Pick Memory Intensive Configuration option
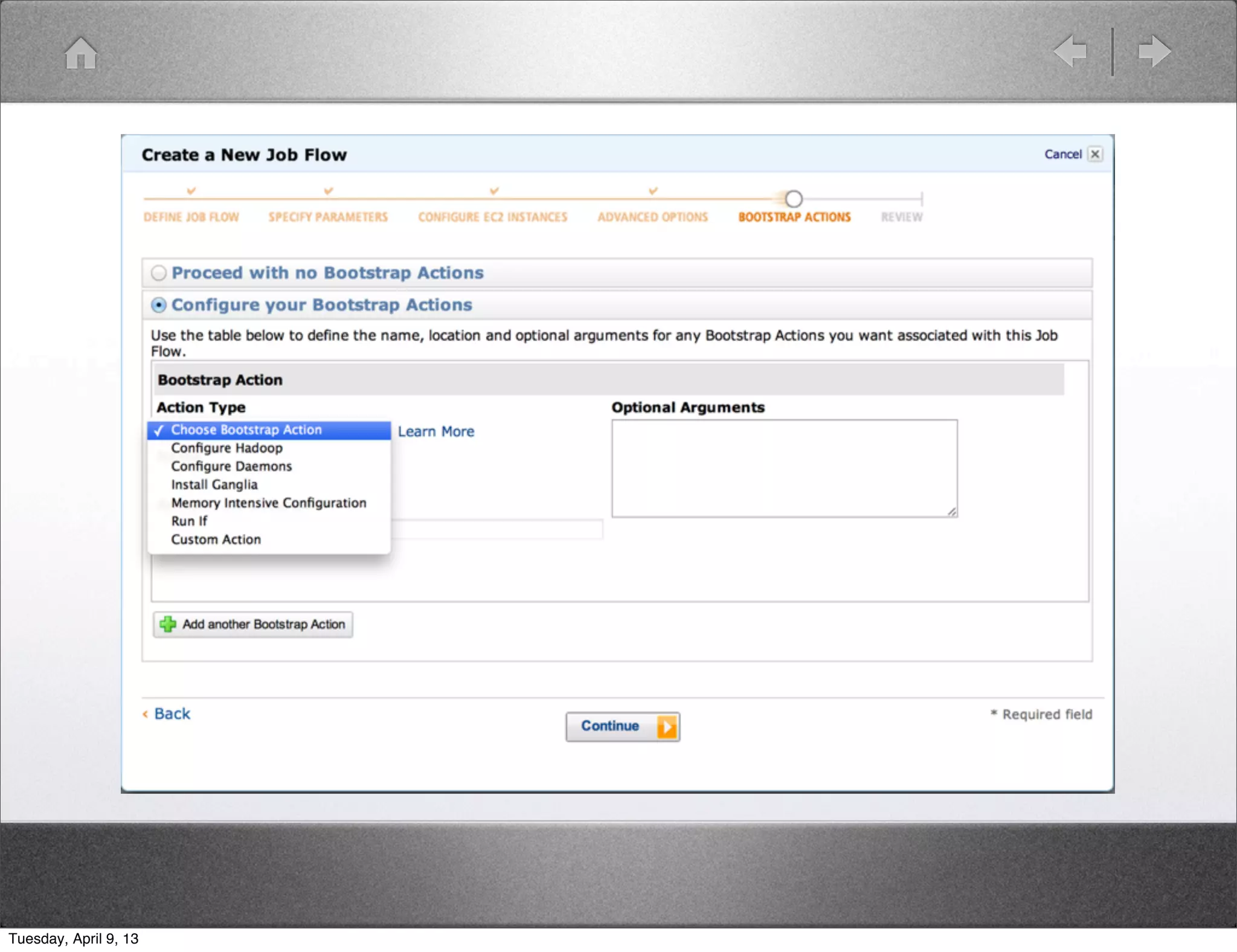Image resolution: width=1237 pixels, height=952 pixels. click(x=268, y=503)
